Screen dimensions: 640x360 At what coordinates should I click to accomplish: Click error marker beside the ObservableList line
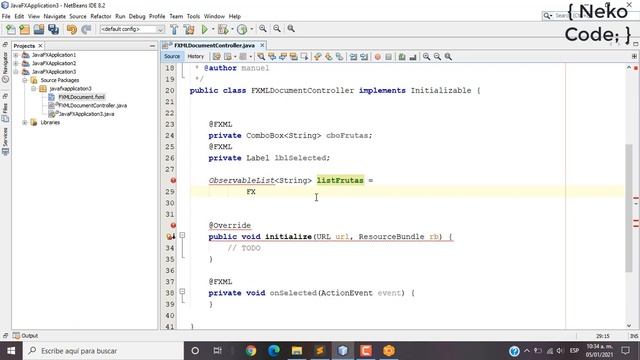(x=173, y=180)
